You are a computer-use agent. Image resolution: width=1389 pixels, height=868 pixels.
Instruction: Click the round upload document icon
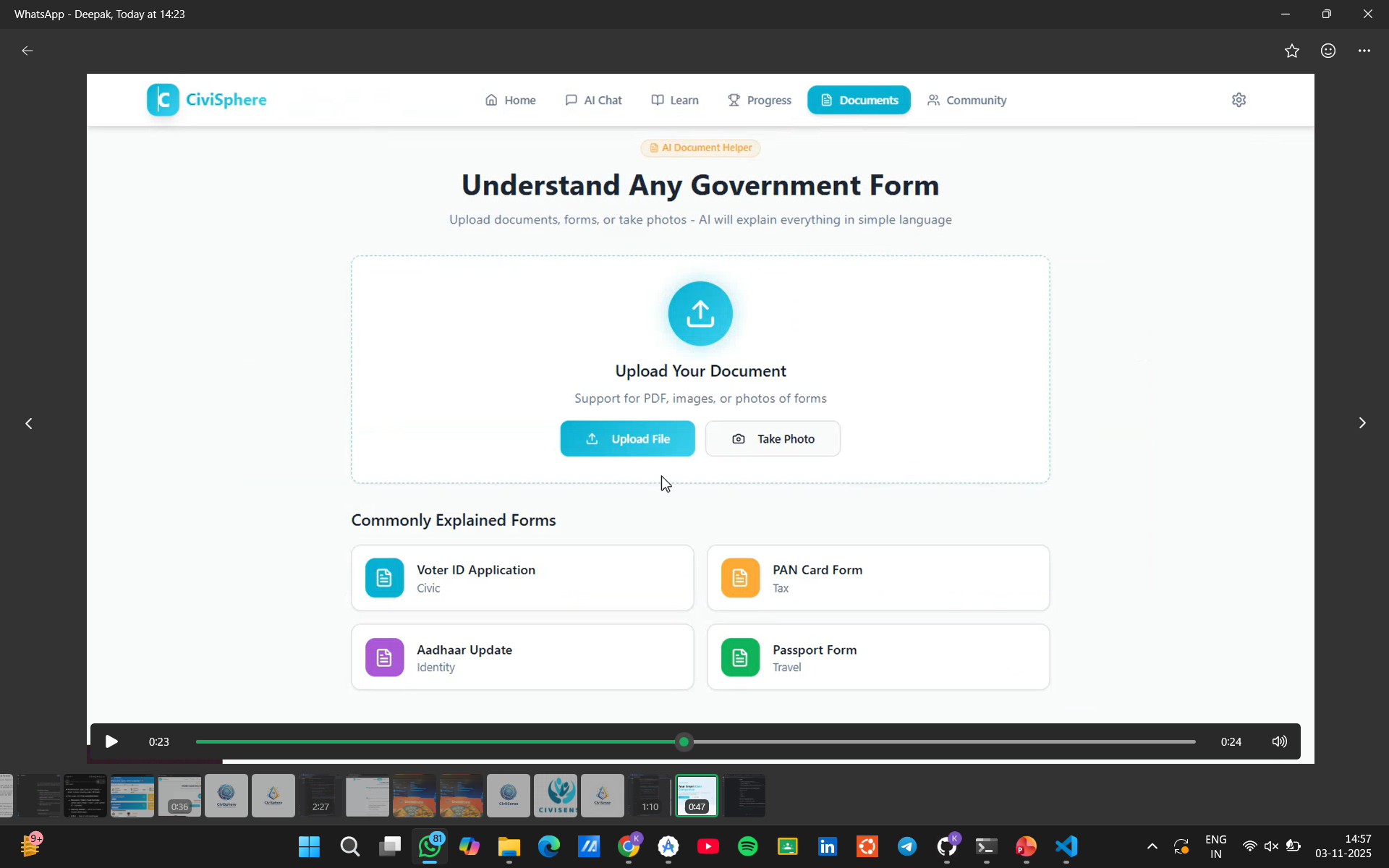click(700, 313)
